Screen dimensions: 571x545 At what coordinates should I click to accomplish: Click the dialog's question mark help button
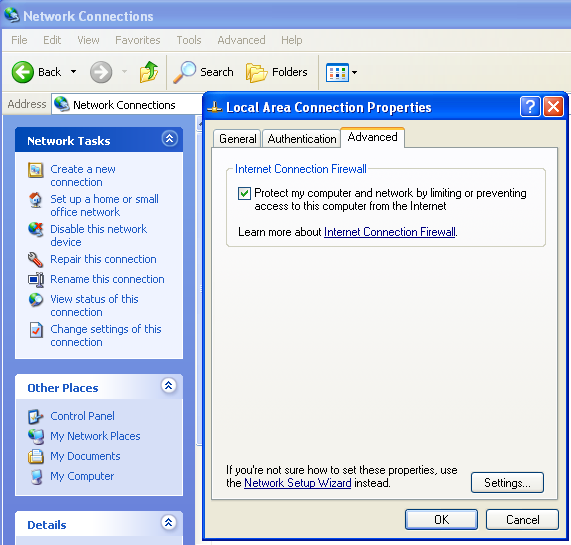[530, 107]
